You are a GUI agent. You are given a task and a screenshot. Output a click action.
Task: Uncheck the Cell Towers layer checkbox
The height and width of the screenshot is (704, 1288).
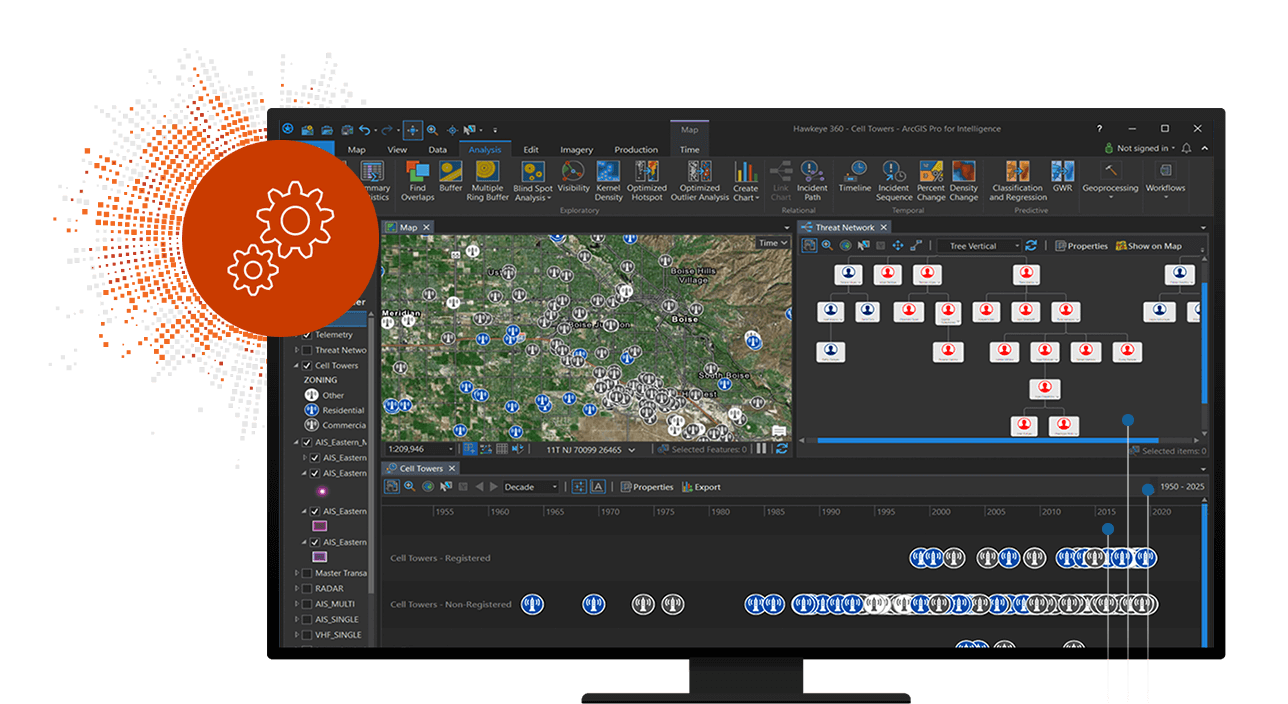pos(307,366)
